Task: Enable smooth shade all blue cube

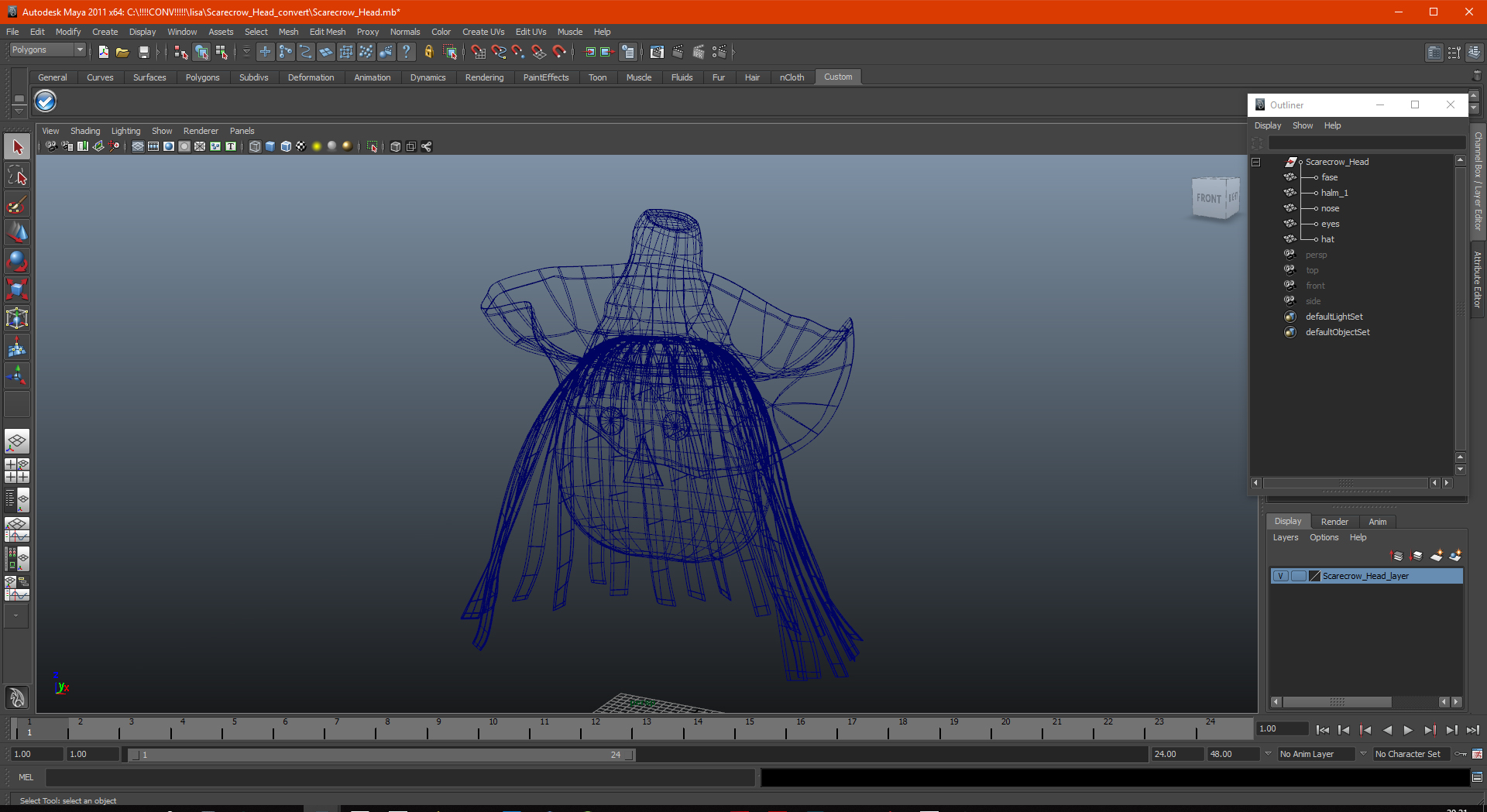Action: tap(270, 146)
